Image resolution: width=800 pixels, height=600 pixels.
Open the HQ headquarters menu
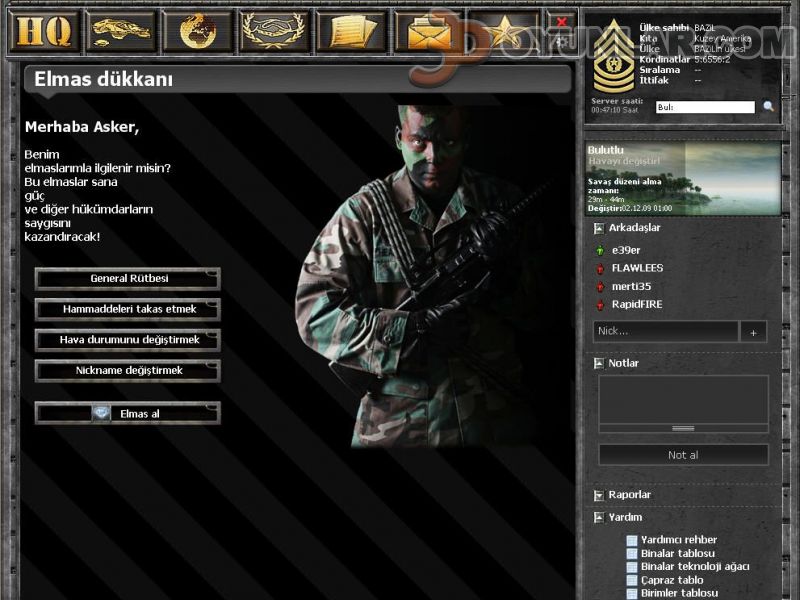click(44, 32)
